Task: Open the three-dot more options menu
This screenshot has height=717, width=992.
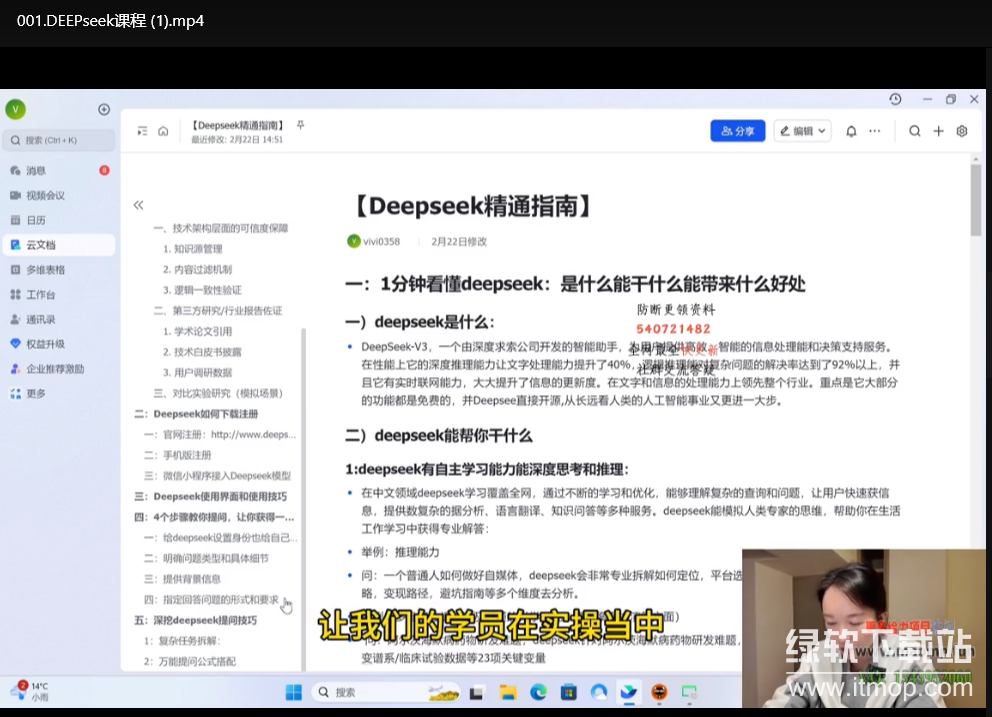Action: point(874,131)
